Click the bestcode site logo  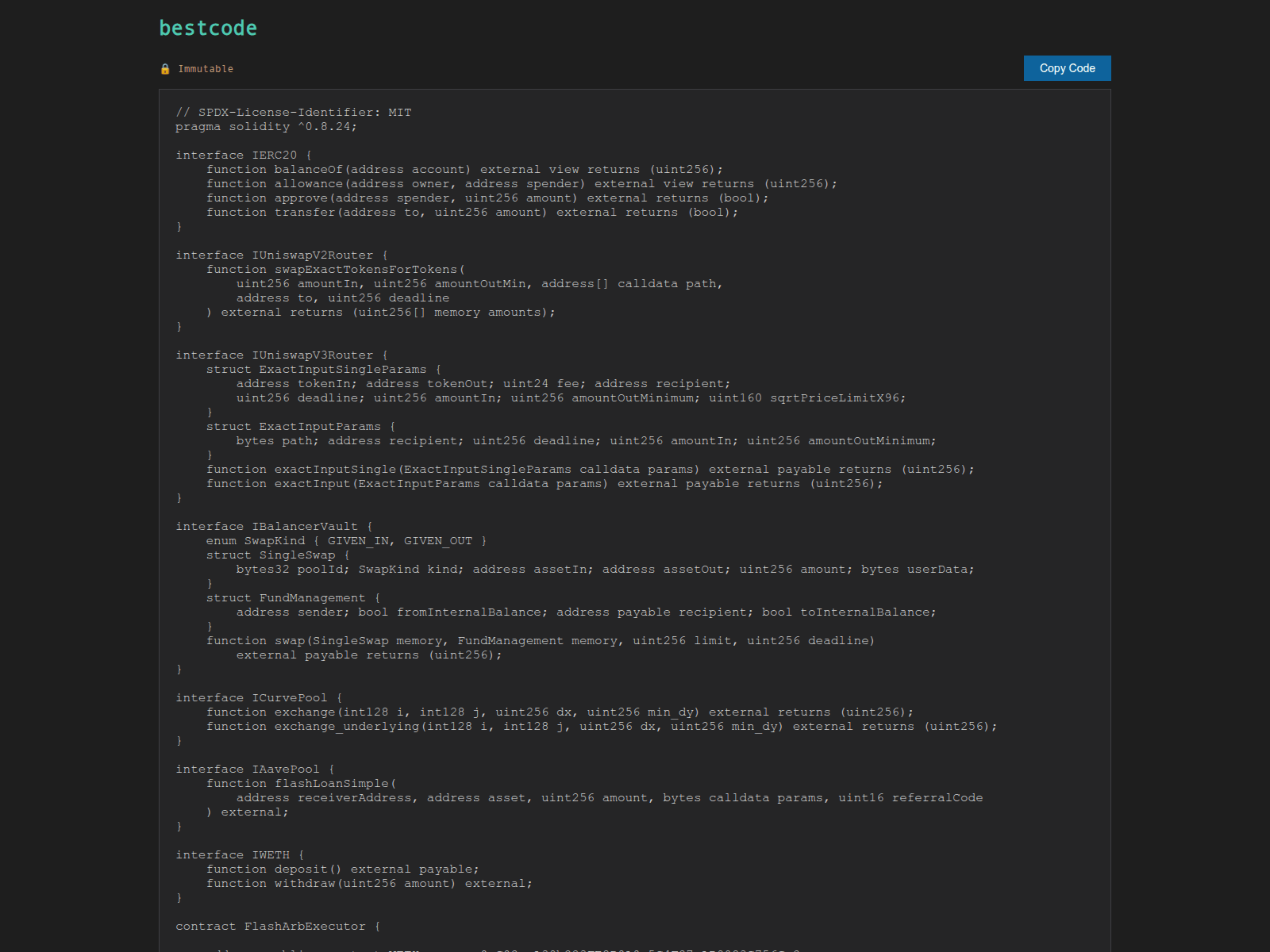208,28
